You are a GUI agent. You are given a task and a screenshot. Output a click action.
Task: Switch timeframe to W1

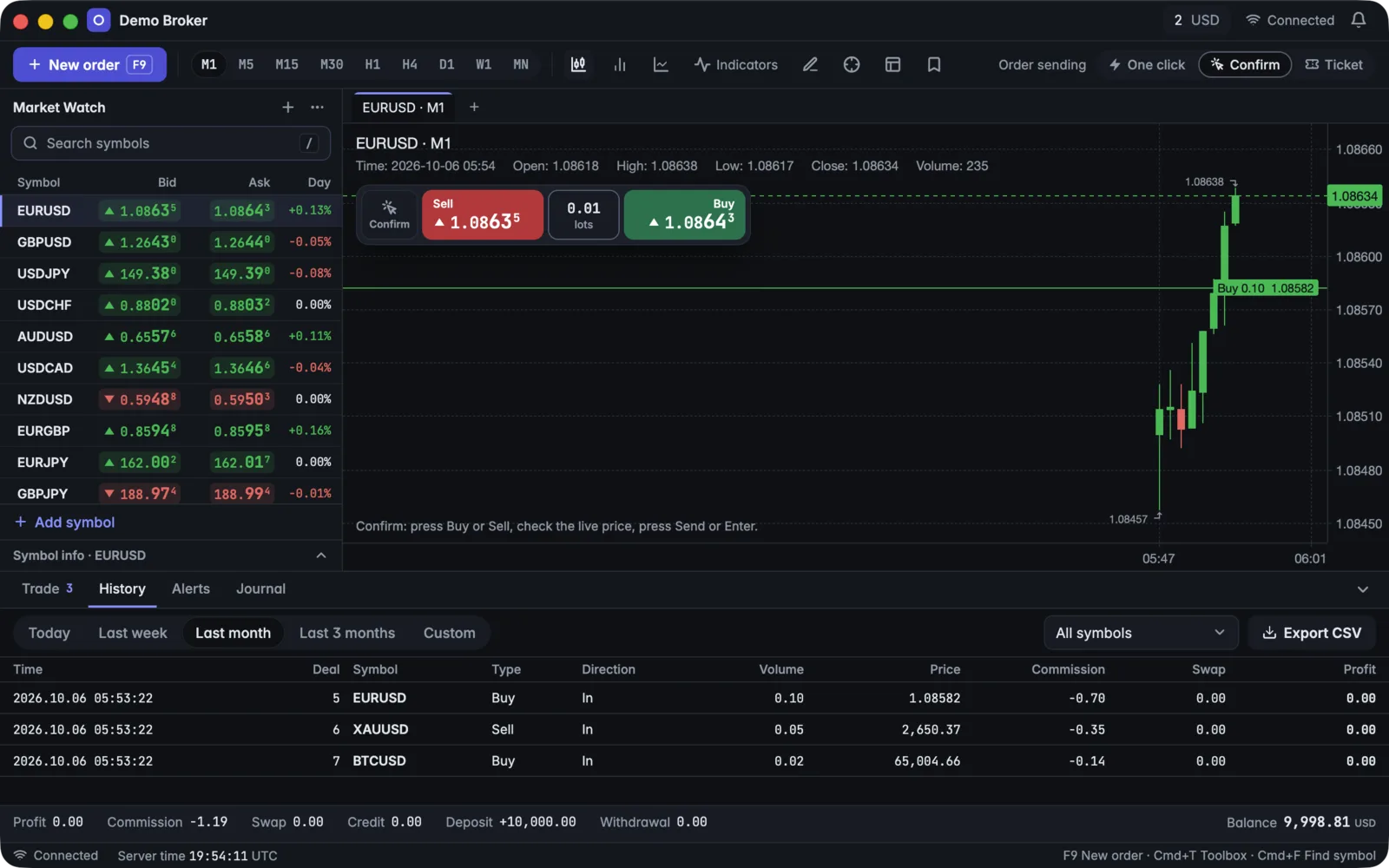(x=484, y=64)
